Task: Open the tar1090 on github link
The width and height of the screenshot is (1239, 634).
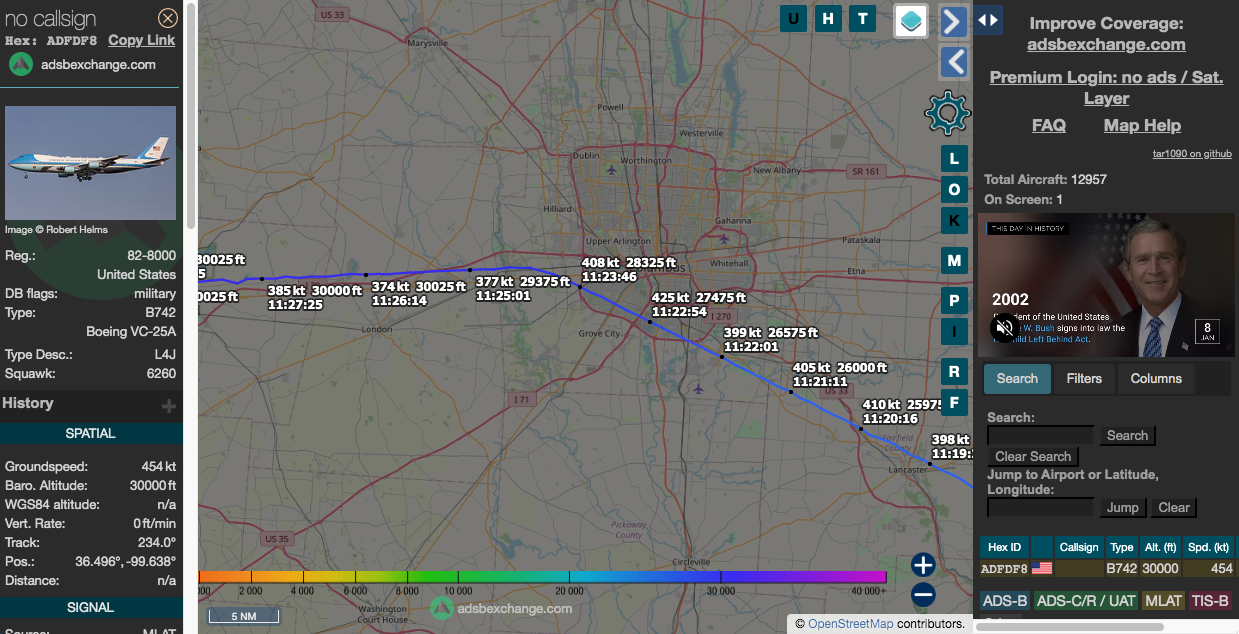Action: (x=1192, y=154)
